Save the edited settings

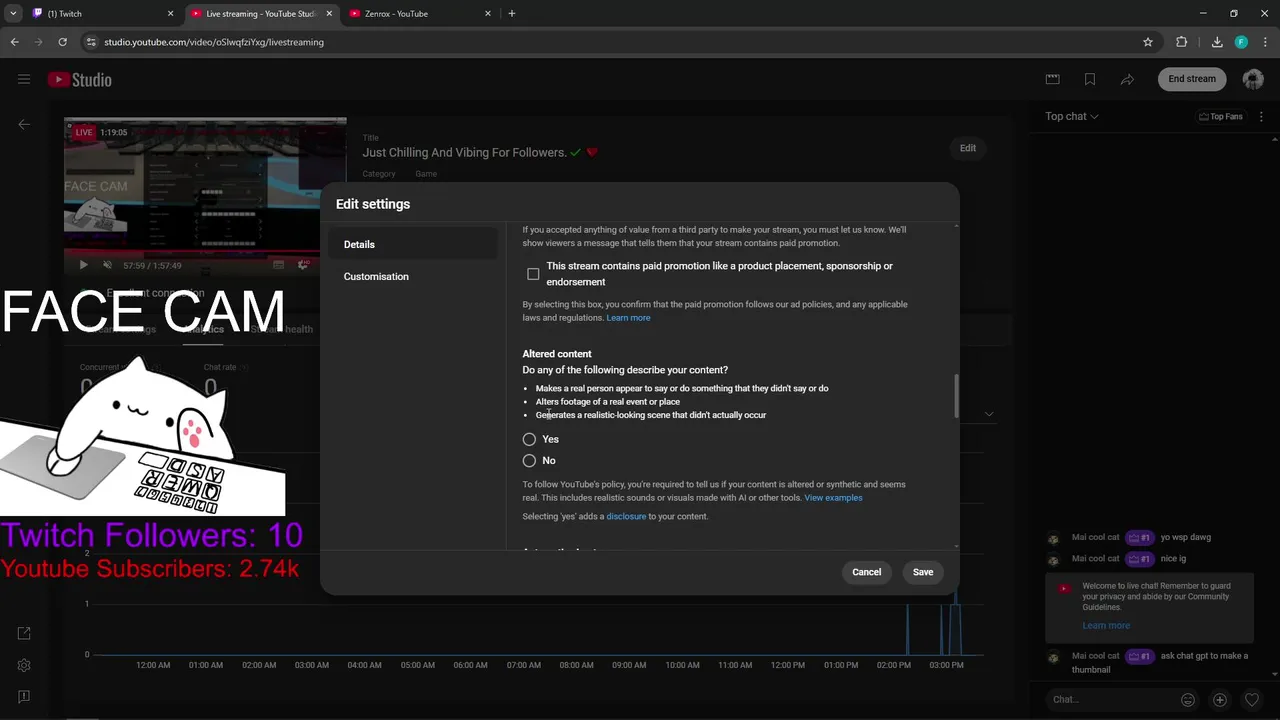[923, 572]
